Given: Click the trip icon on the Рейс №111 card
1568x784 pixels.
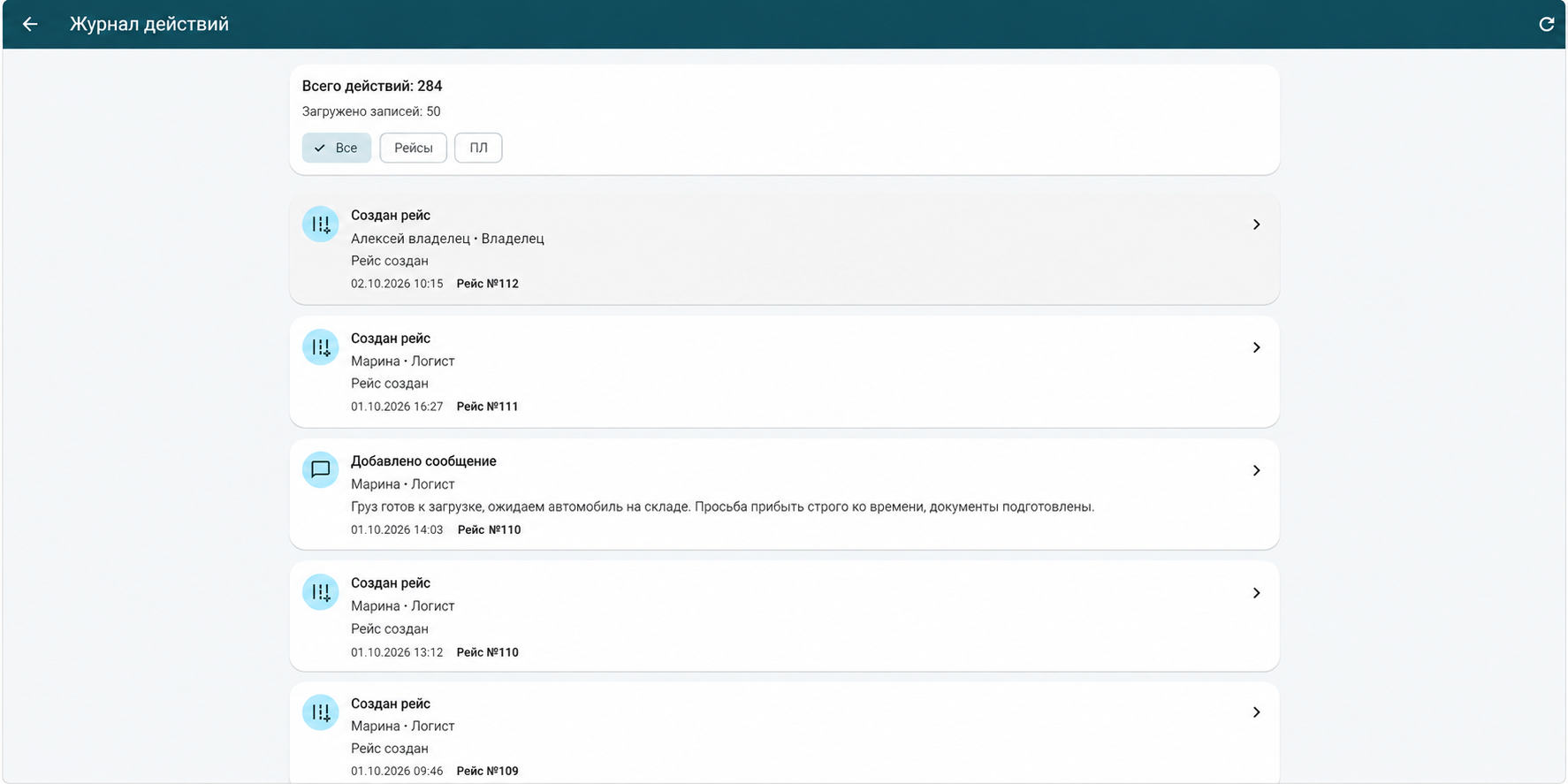Looking at the screenshot, I should (x=321, y=347).
